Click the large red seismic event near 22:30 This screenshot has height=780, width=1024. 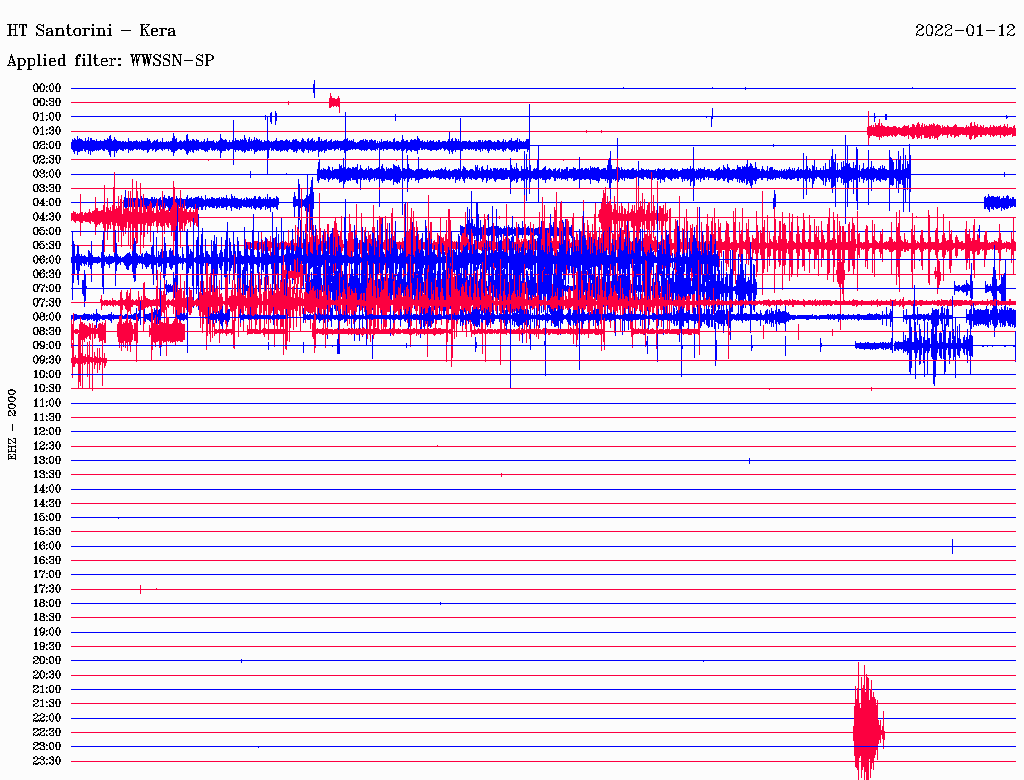pos(868,721)
